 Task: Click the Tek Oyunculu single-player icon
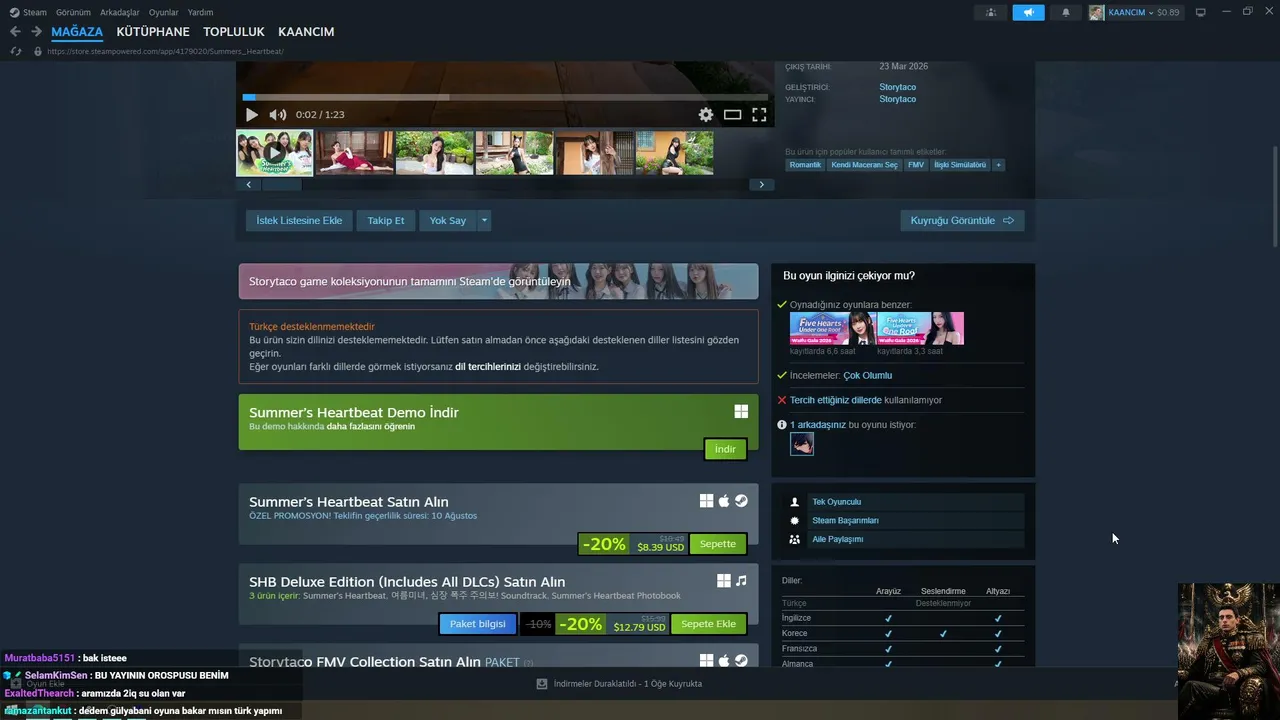(795, 502)
